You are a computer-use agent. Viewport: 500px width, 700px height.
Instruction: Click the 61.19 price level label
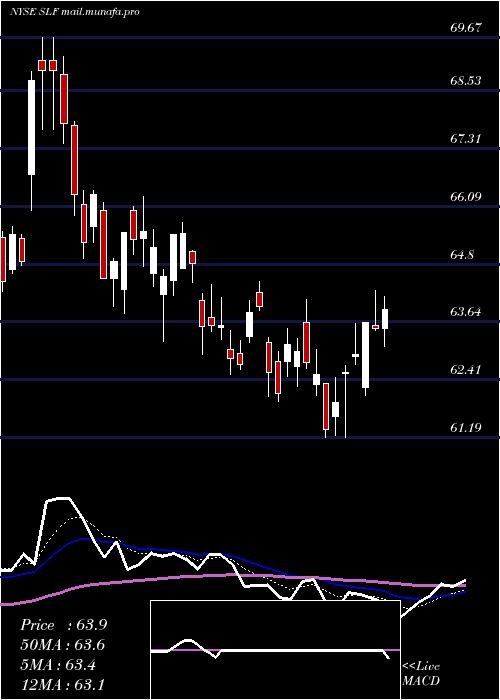[466, 428]
